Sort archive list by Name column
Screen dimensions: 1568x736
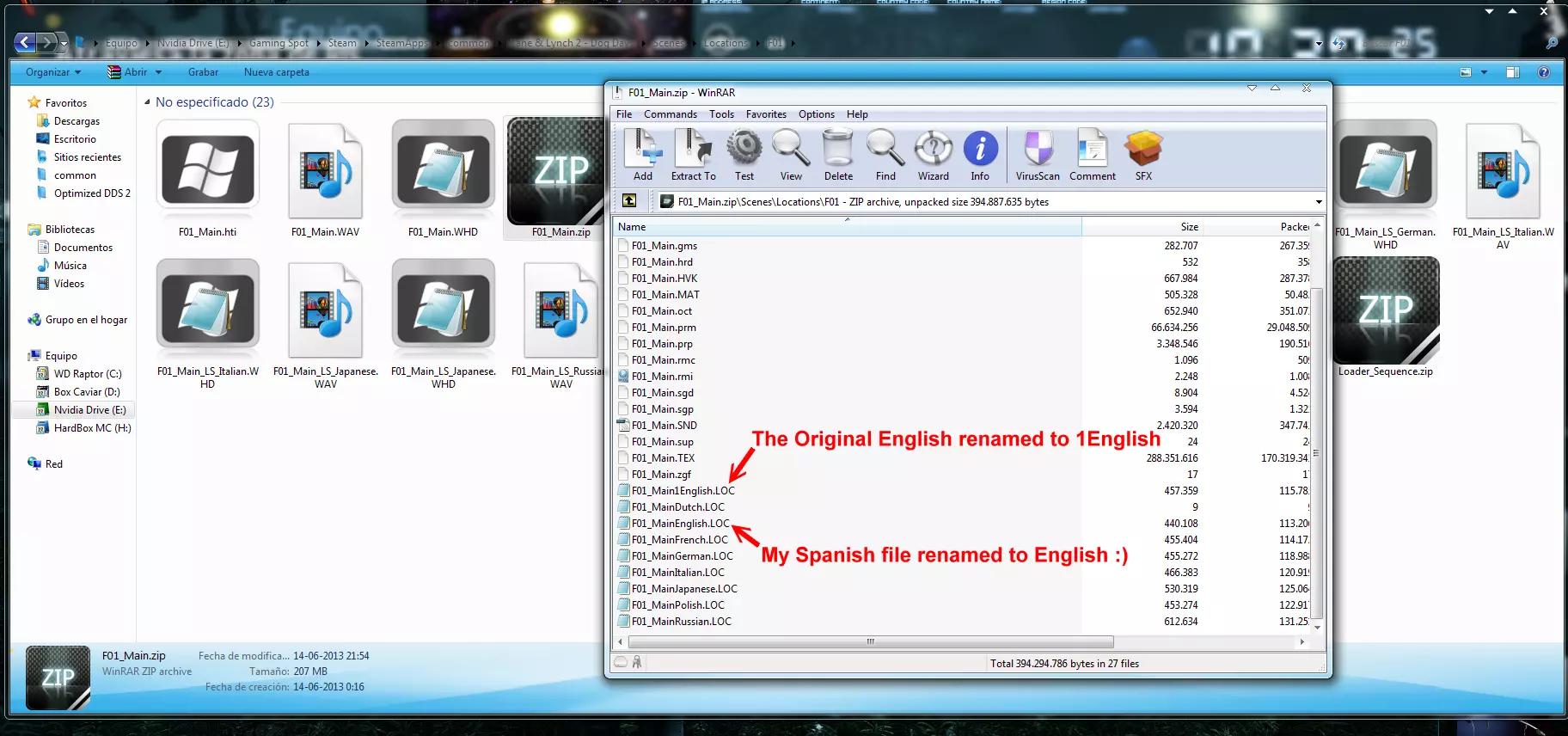click(848, 227)
